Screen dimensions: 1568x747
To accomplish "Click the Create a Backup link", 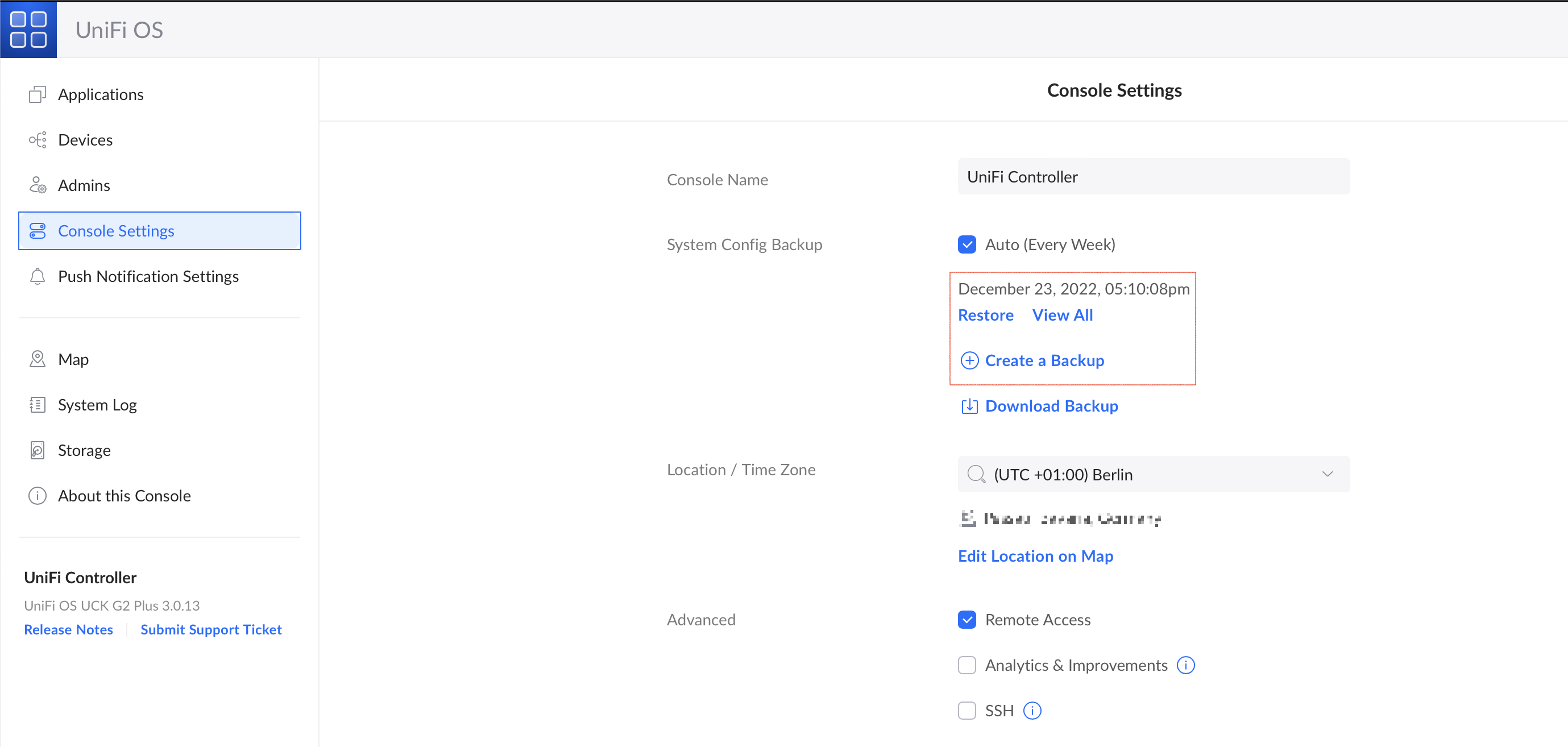I will click(x=1043, y=360).
